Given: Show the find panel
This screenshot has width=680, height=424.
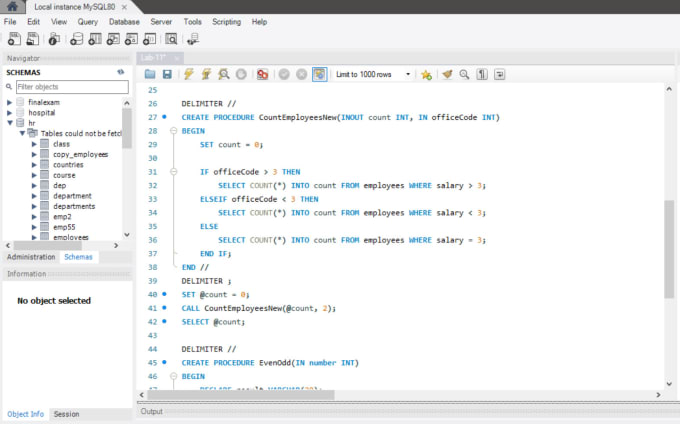Looking at the screenshot, I should 464,74.
